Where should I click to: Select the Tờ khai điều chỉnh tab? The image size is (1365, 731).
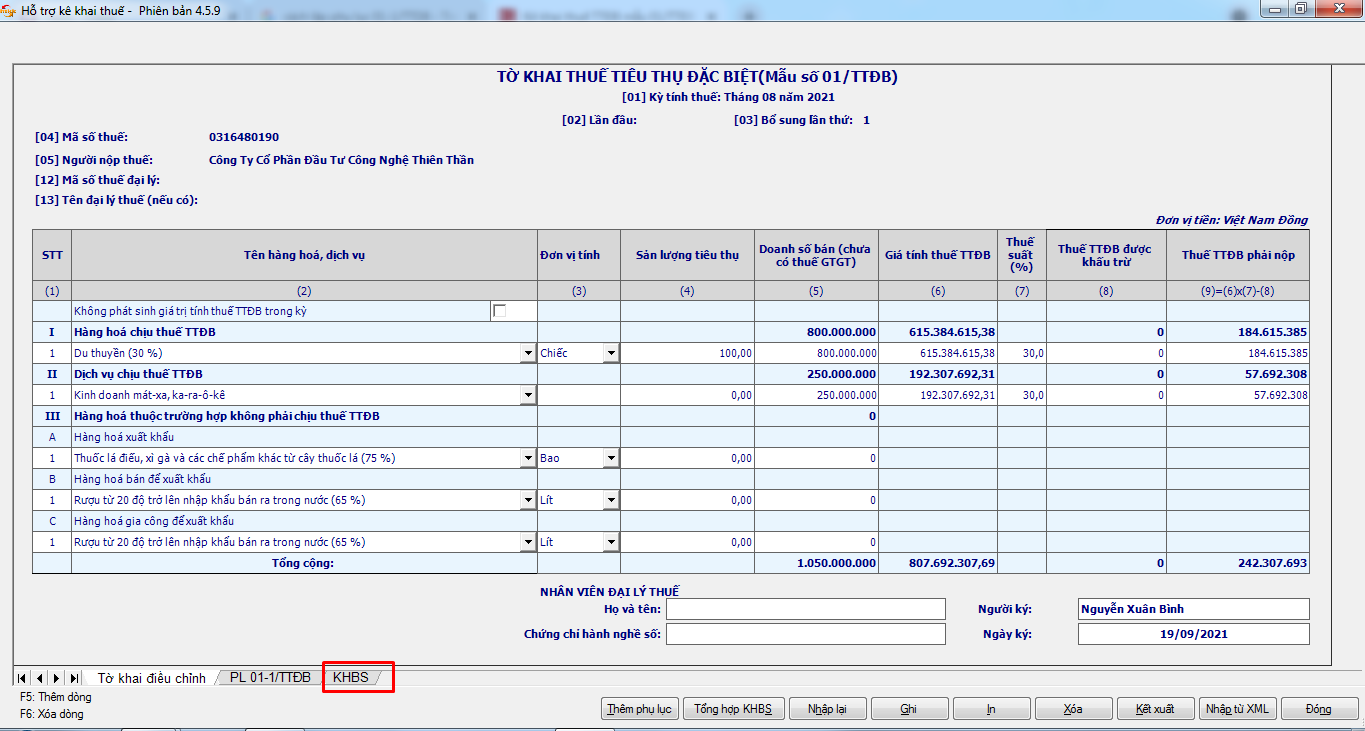(151, 678)
